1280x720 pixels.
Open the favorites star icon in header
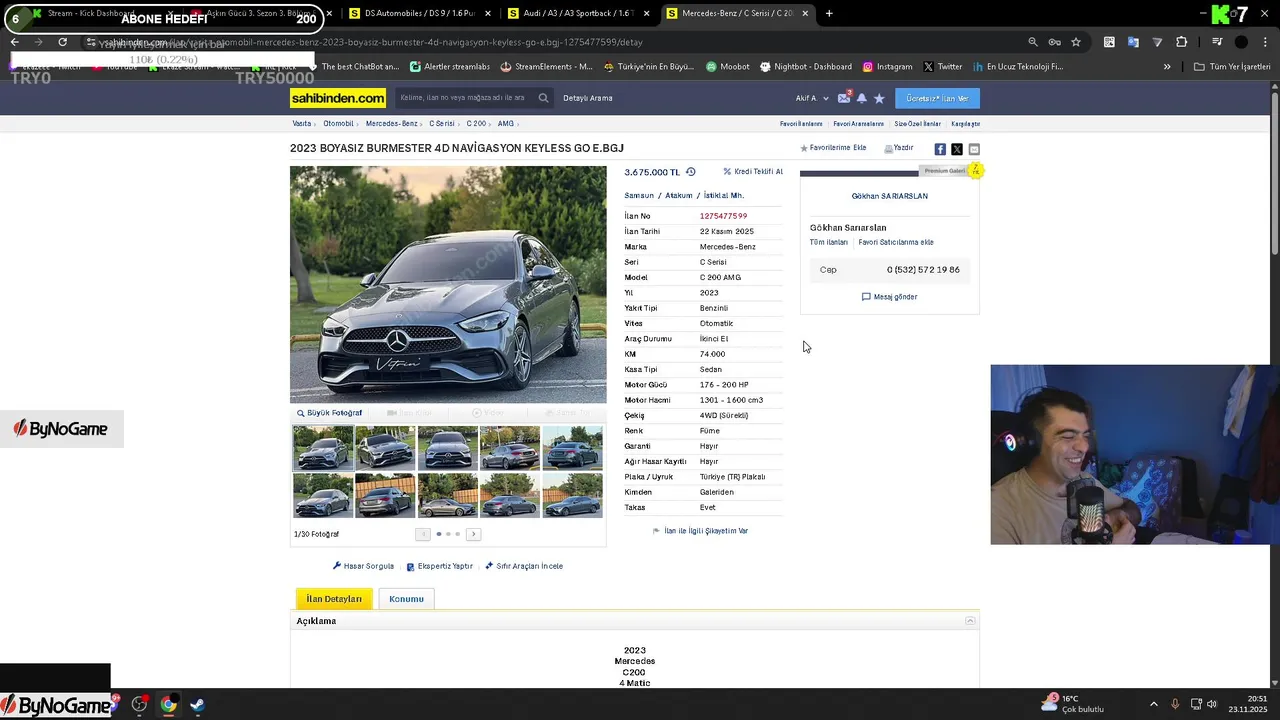[879, 98]
